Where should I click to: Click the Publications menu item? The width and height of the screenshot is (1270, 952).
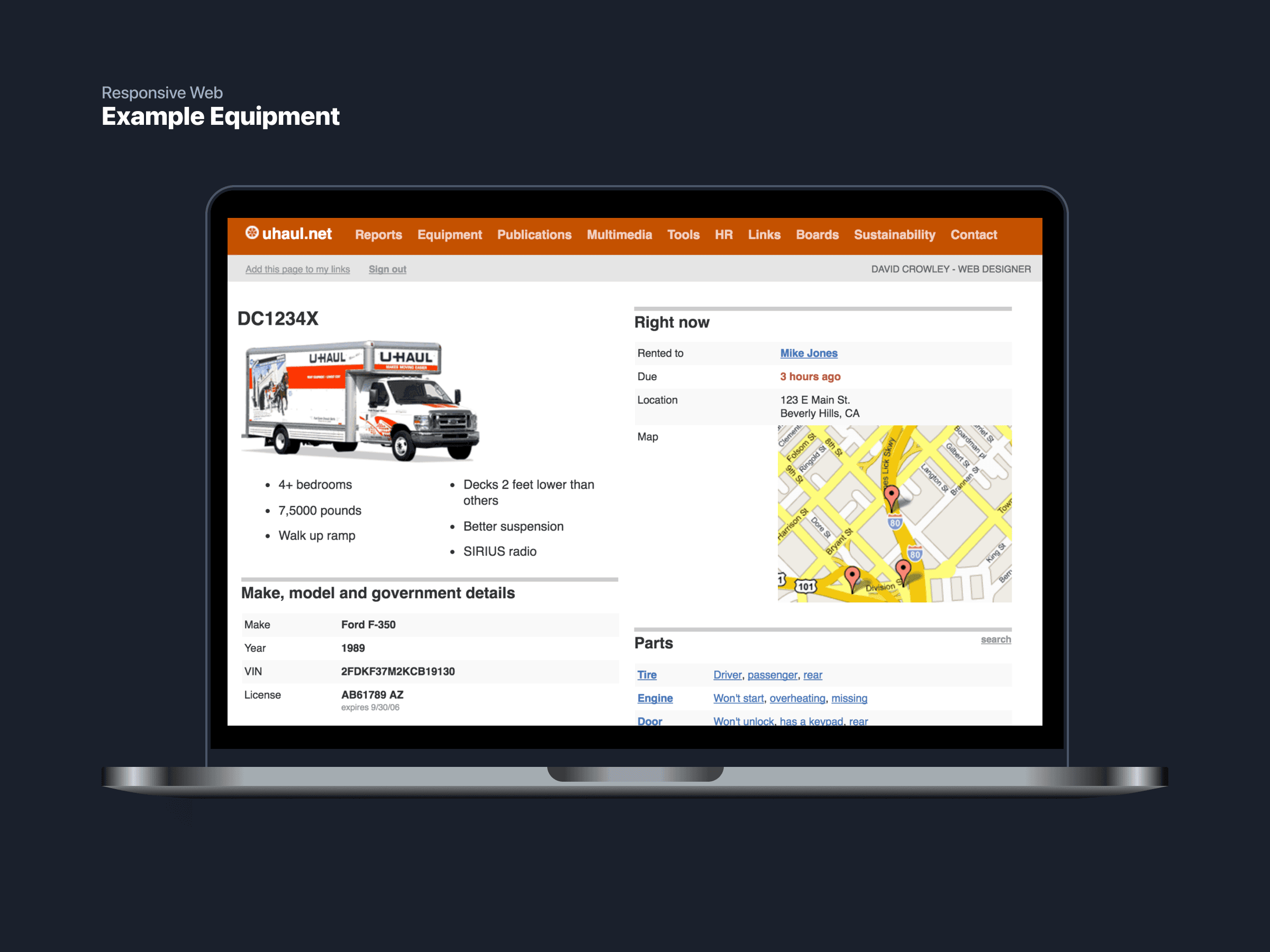[534, 234]
